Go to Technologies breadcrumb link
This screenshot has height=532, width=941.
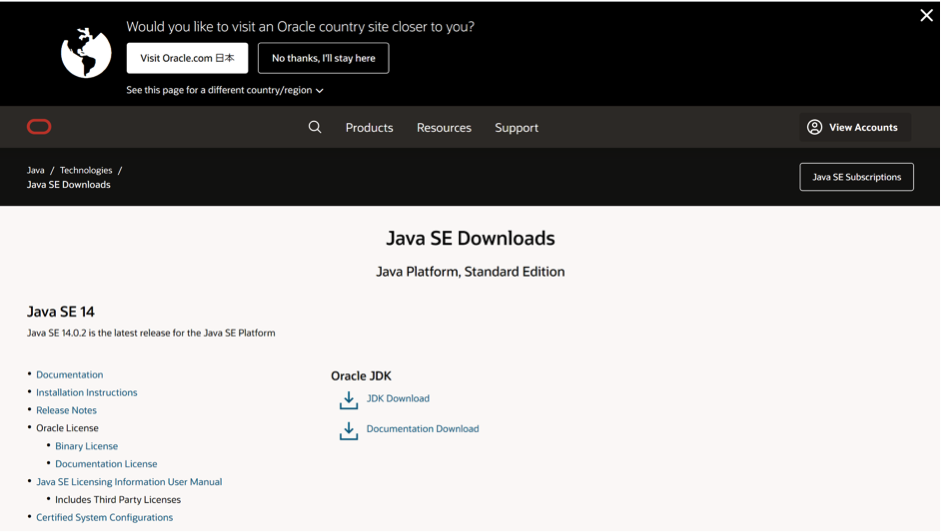[x=86, y=170]
